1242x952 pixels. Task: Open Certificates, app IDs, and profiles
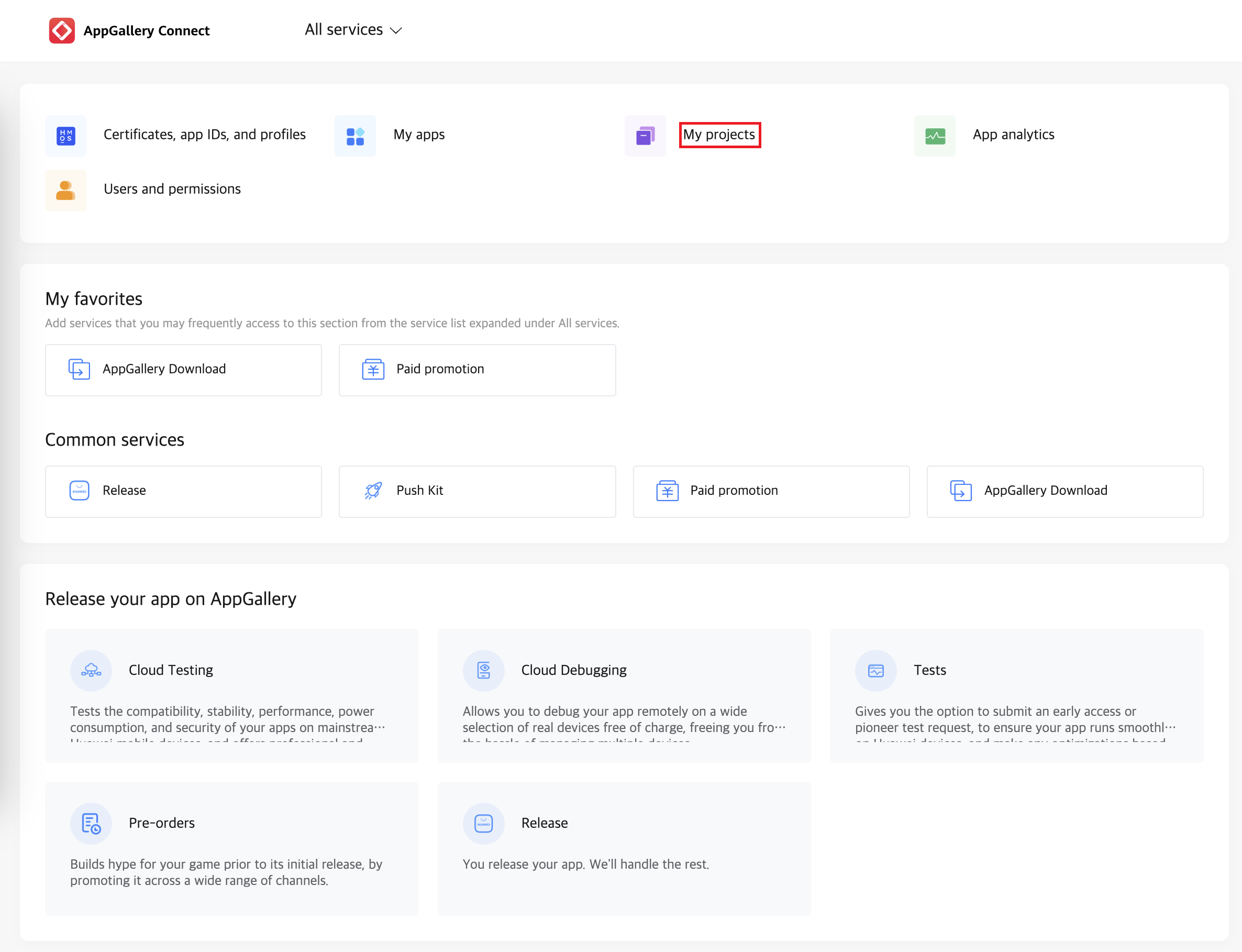205,135
